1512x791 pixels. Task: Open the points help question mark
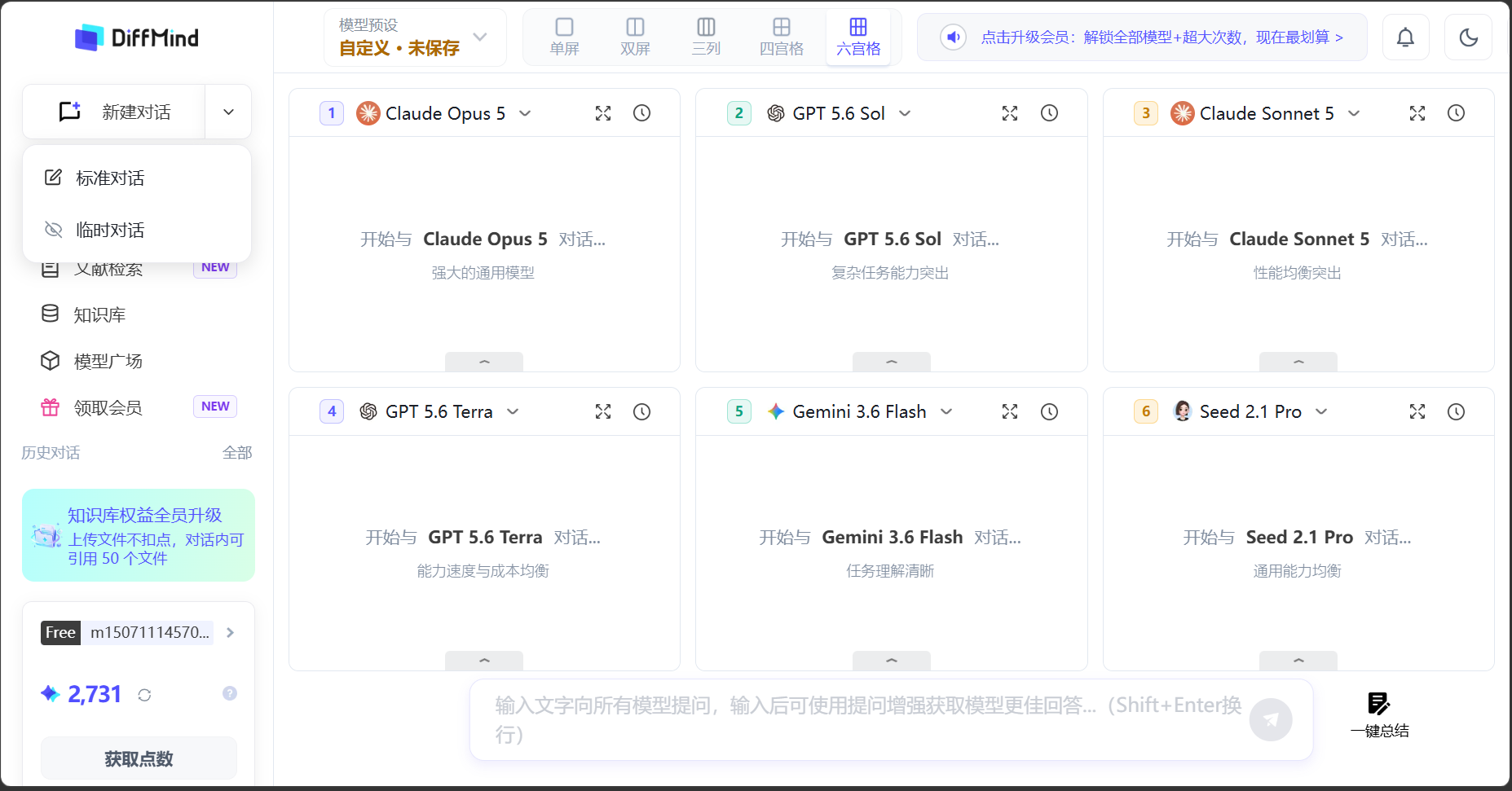pyautogui.click(x=230, y=693)
